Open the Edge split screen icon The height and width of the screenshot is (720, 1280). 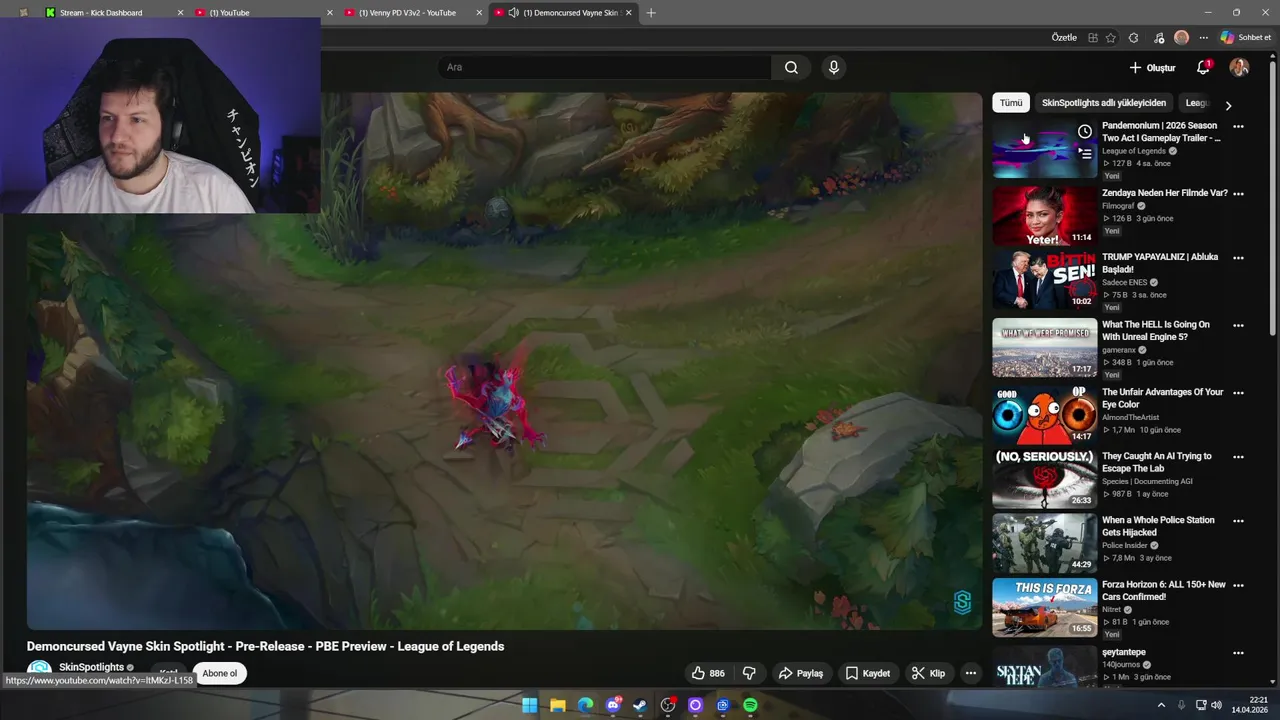click(1093, 38)
